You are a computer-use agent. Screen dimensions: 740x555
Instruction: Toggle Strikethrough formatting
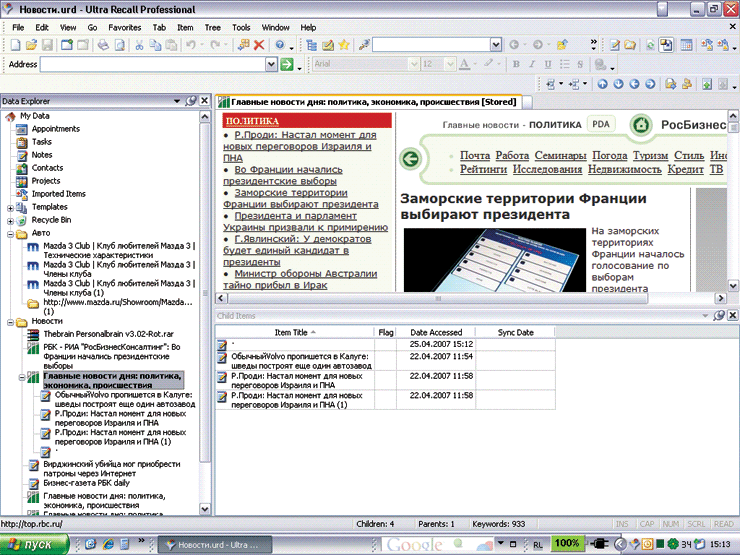580,64
